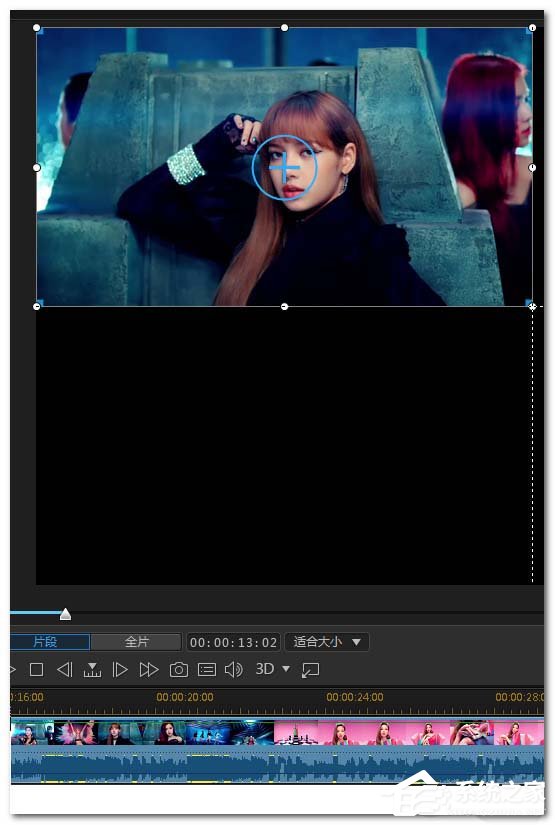Click the seek-by-unit timeline icon
This screenshot has height=825, width=555.
[x=92, y=670]
